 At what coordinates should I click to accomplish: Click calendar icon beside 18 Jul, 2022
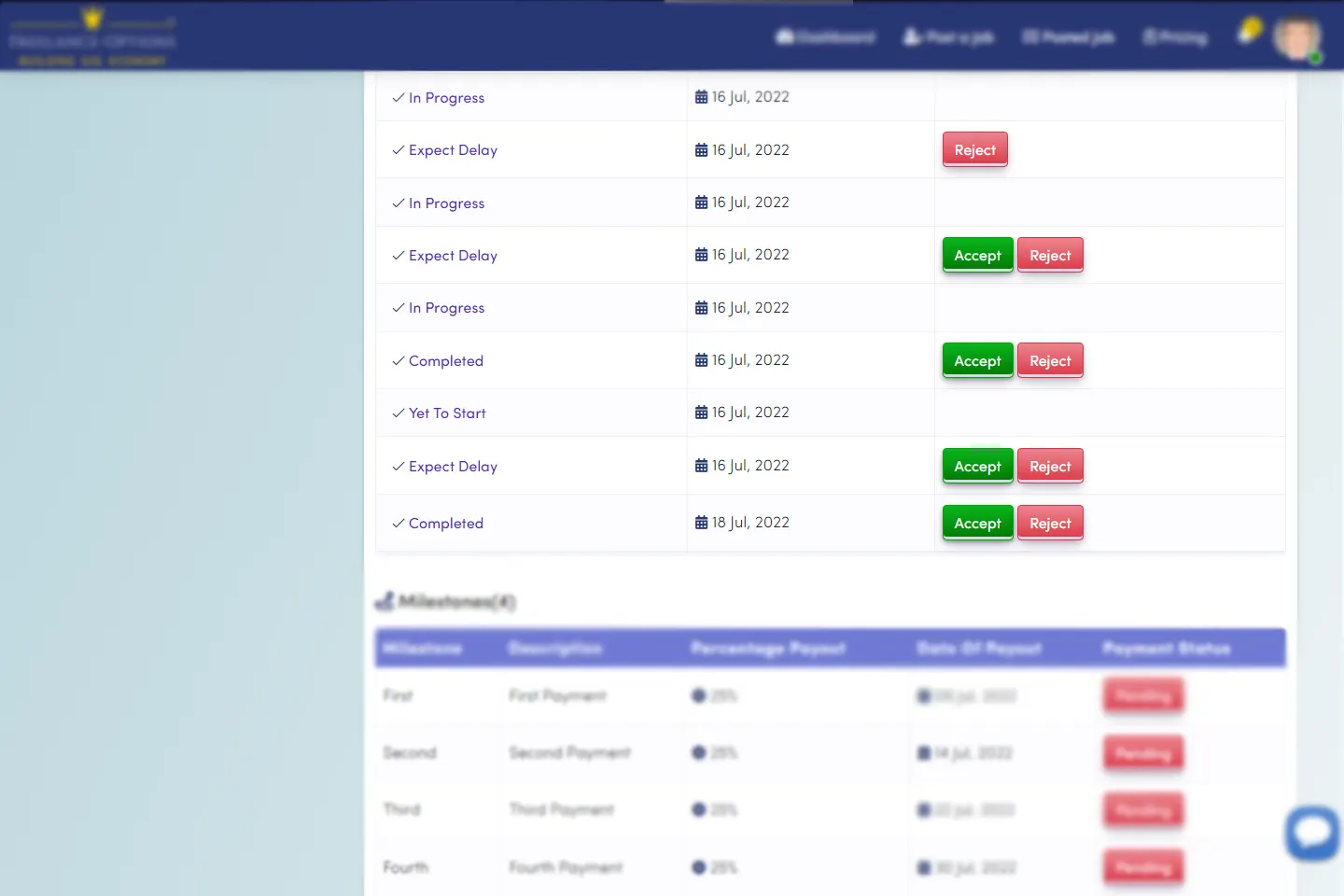tap(701, 523)
